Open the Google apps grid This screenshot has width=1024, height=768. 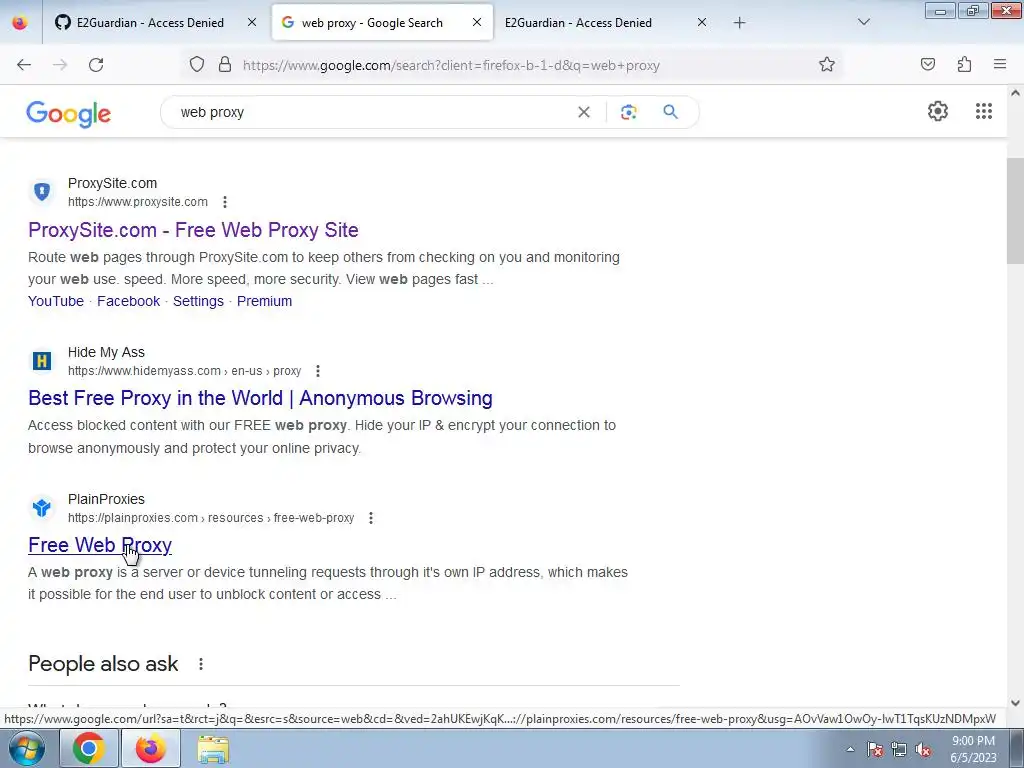click(984, 111)
